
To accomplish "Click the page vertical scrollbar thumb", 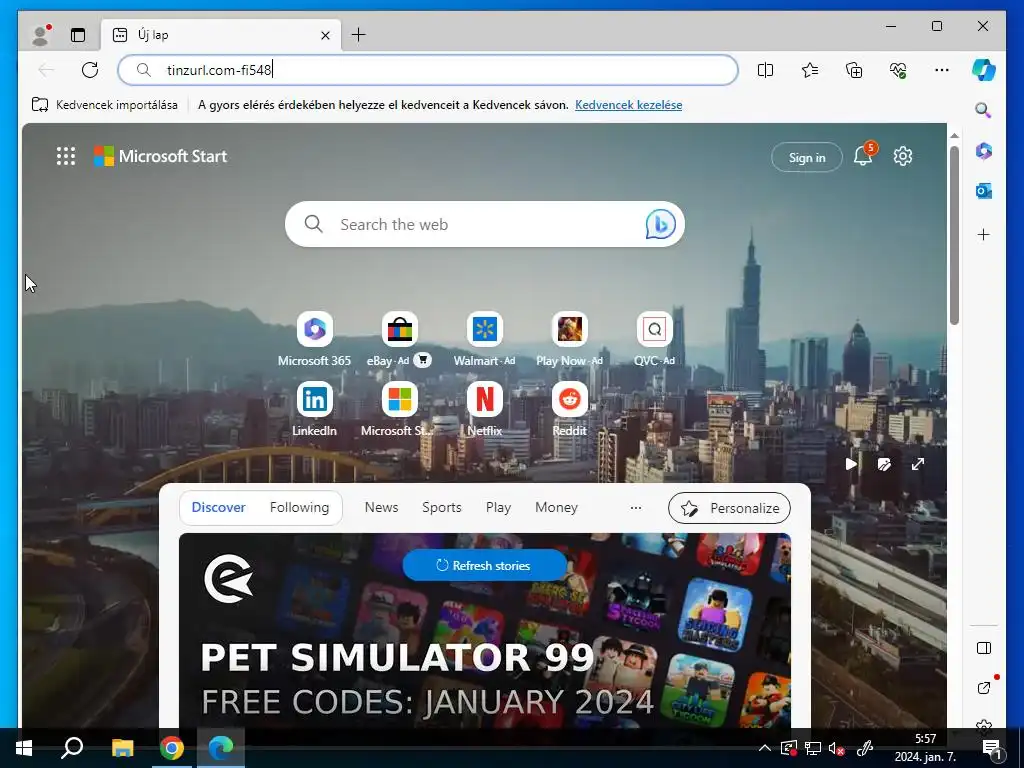I will tap(954, 235).
